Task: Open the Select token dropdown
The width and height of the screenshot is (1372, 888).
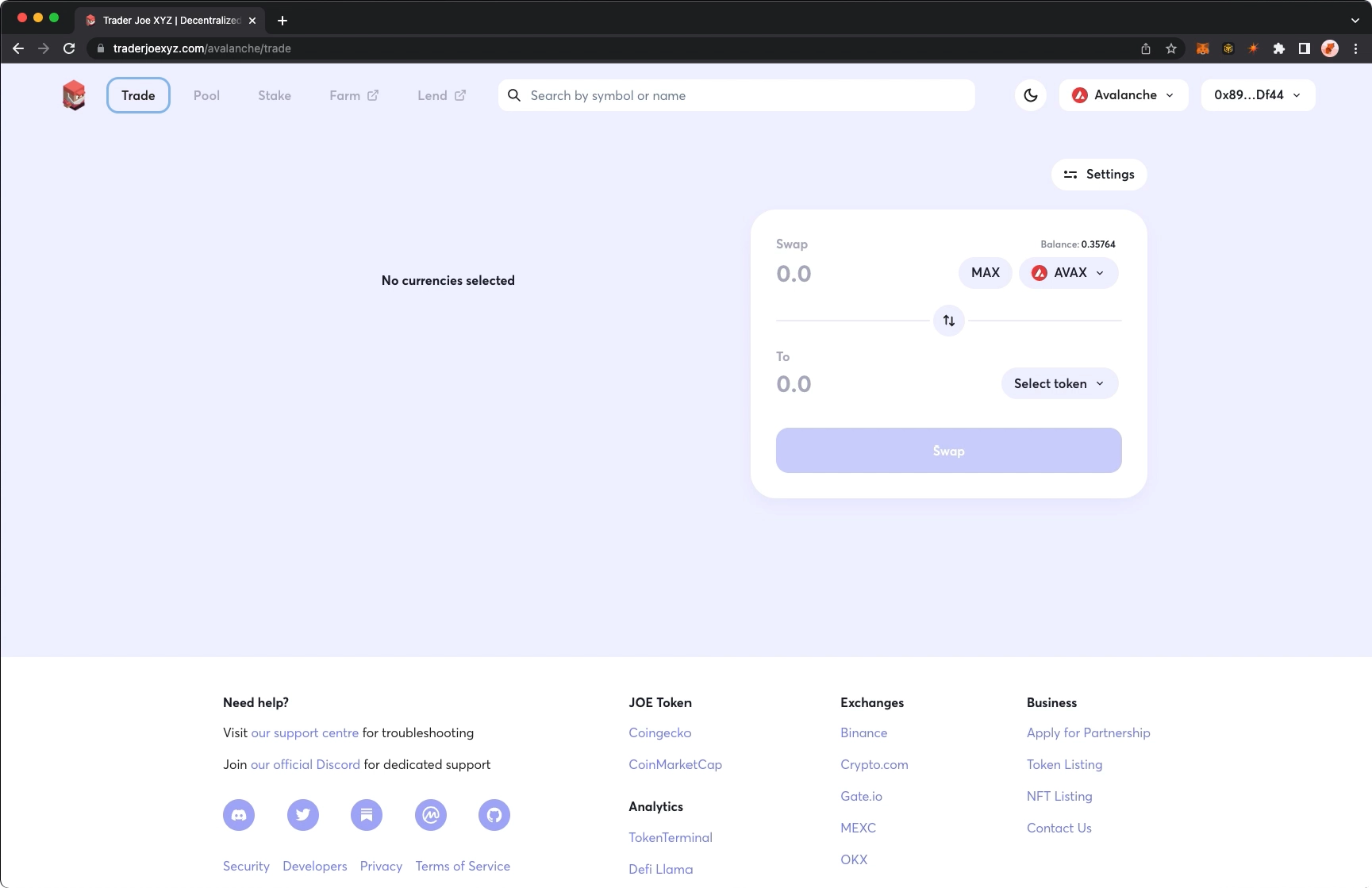Action: click(x=1060, y=383)
